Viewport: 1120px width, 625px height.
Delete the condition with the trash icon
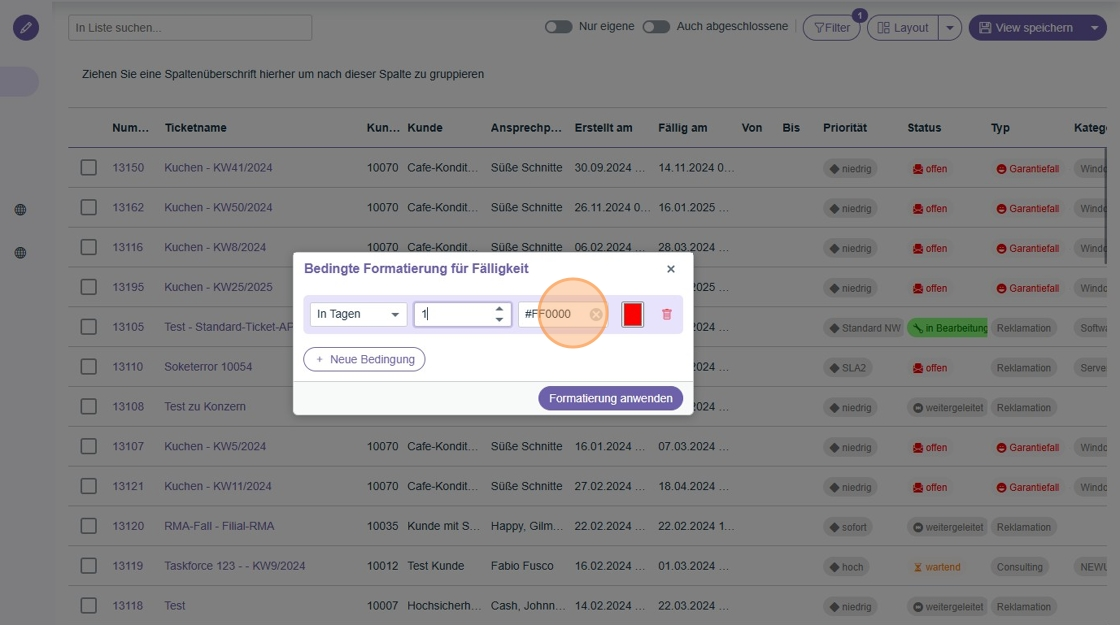tap(666, 314)
